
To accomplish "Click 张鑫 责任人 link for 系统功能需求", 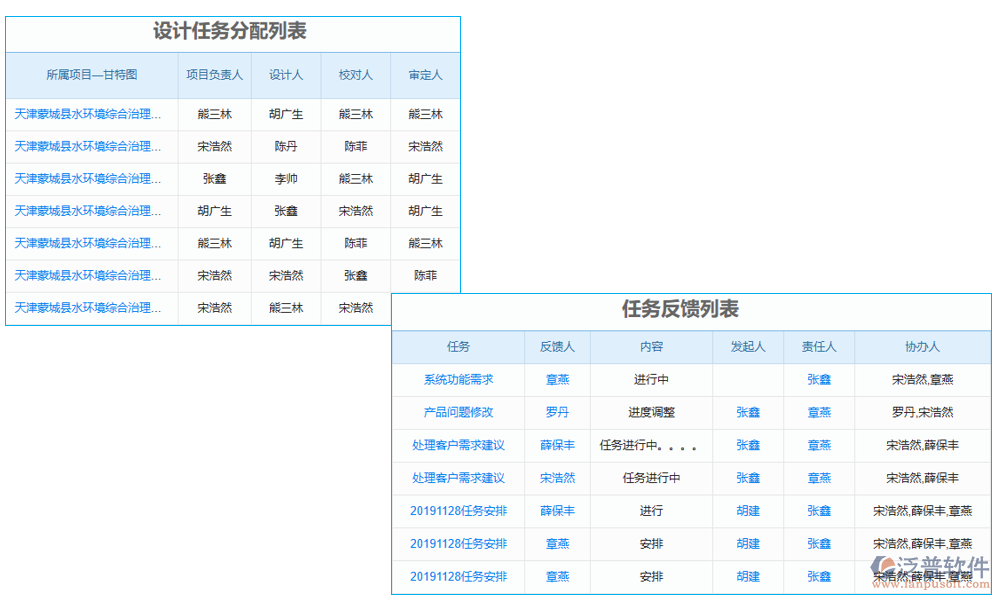I will tap(818, 379).
